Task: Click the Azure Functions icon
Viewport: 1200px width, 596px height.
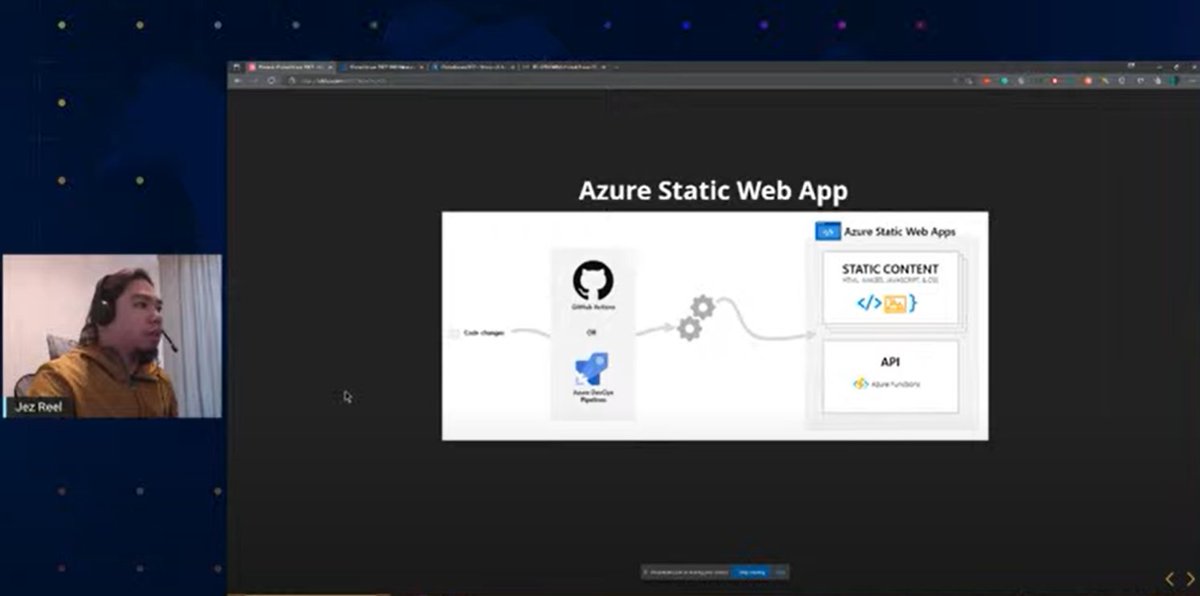Action: (x=859, y=383)
